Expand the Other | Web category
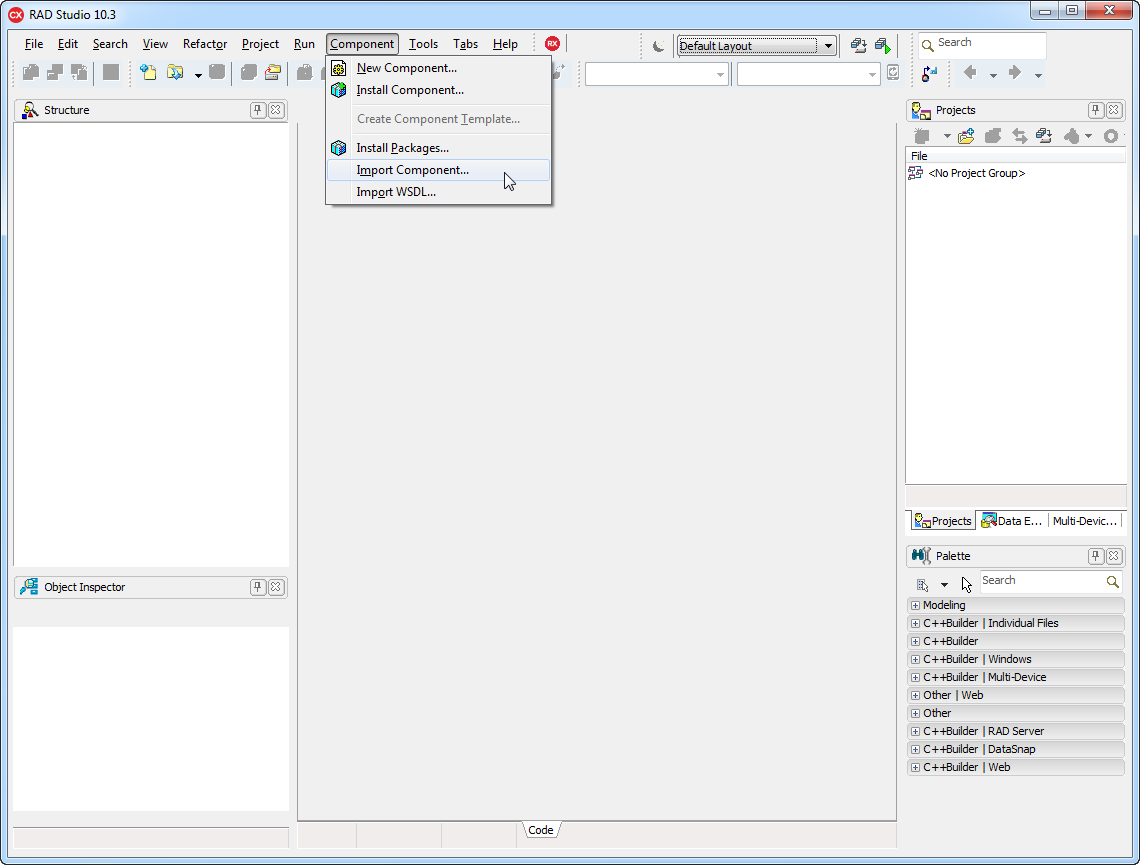 pyautogui.click(x=915, y=695)
